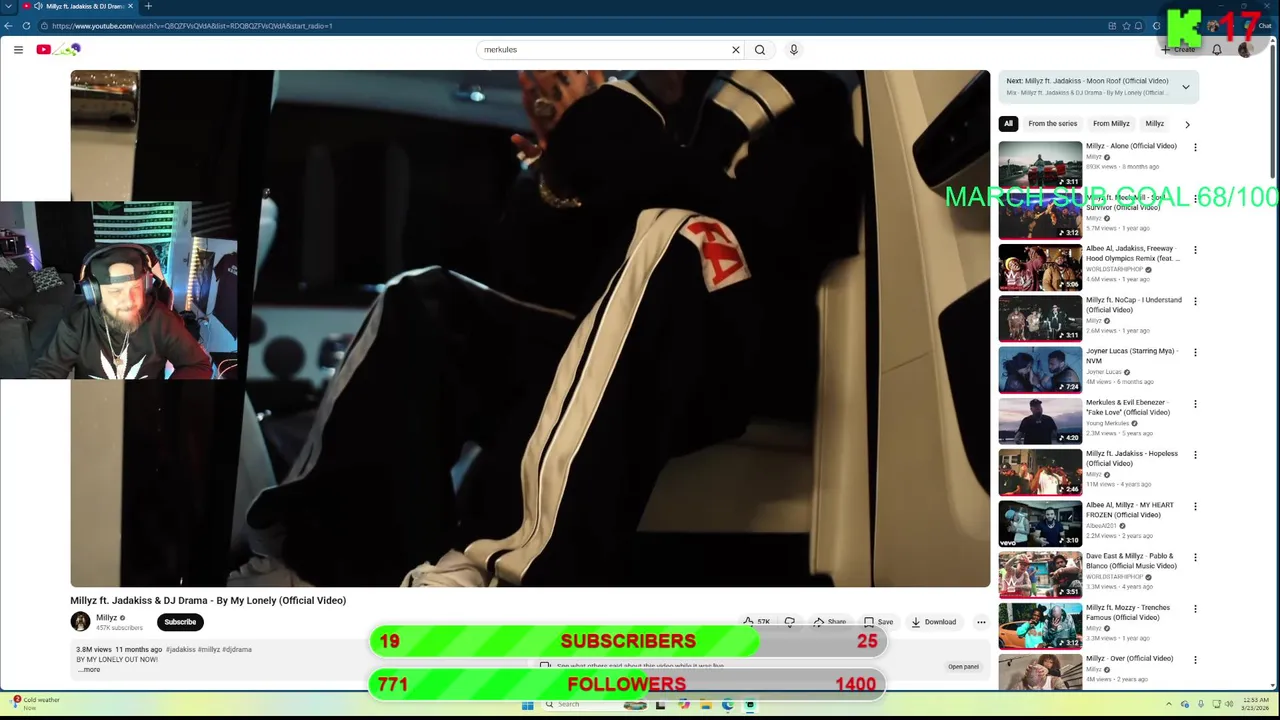Image resolution: width=1280 pixels, height=720 pixels.
Task: Open options for Trenches Famous video
Action: click(1195, 609)
